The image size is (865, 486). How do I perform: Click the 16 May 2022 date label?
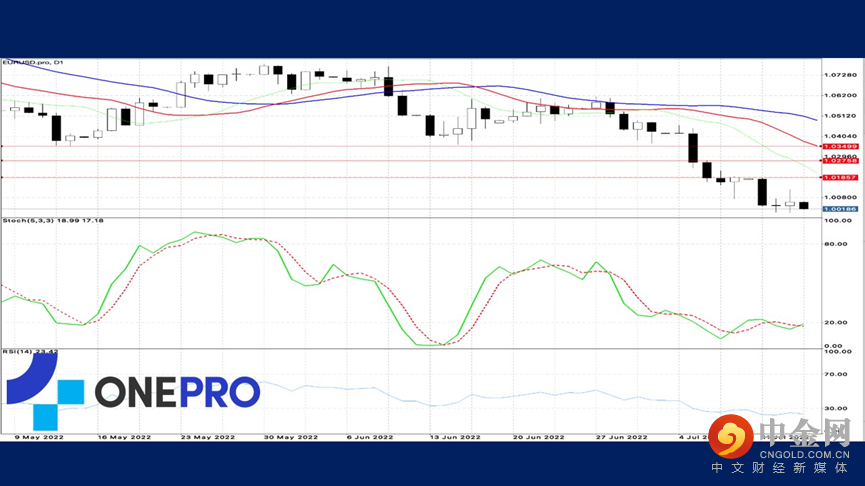tap(124, 437)
